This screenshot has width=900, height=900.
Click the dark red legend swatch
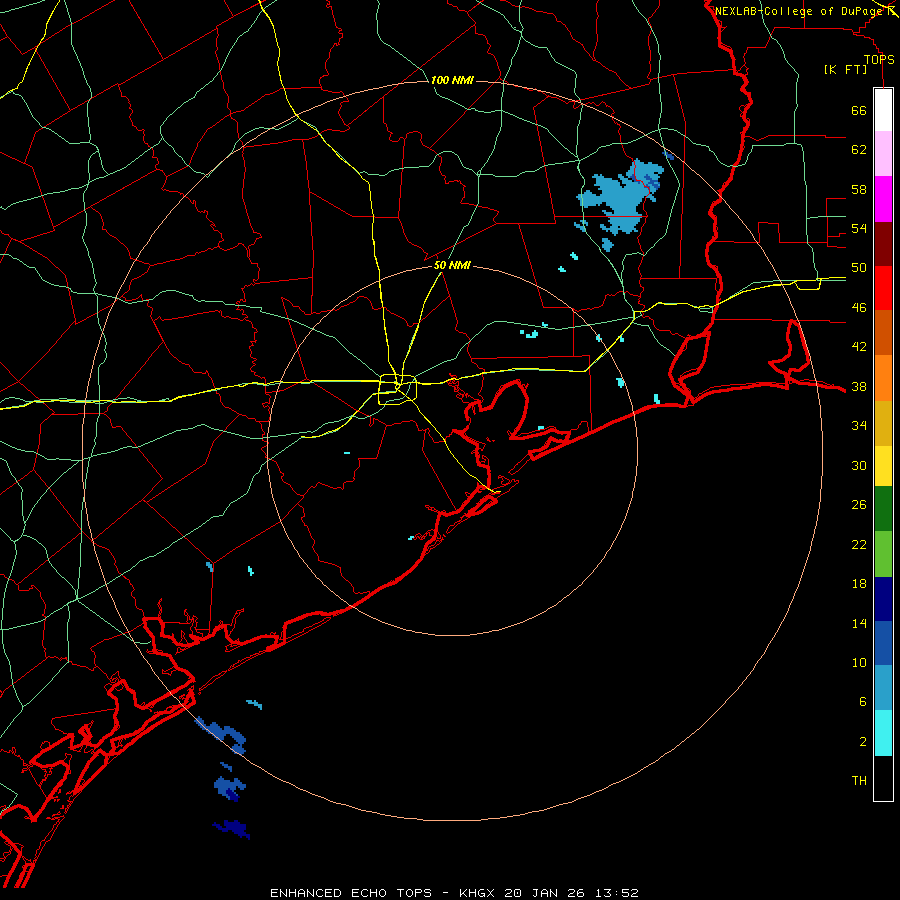point(883,245)
